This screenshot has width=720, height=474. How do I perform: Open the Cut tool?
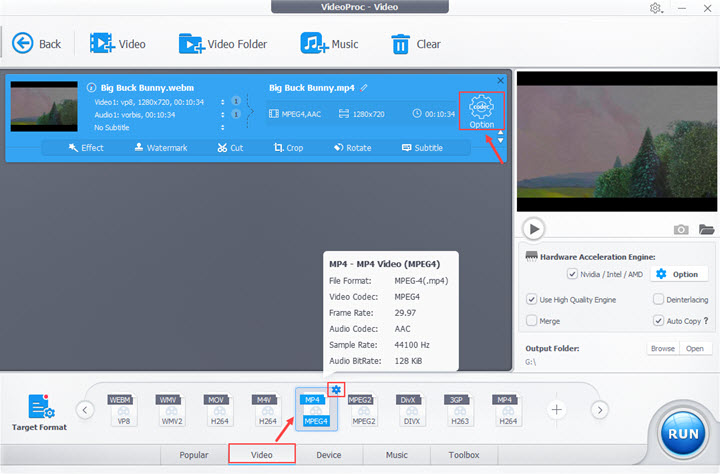230,148
